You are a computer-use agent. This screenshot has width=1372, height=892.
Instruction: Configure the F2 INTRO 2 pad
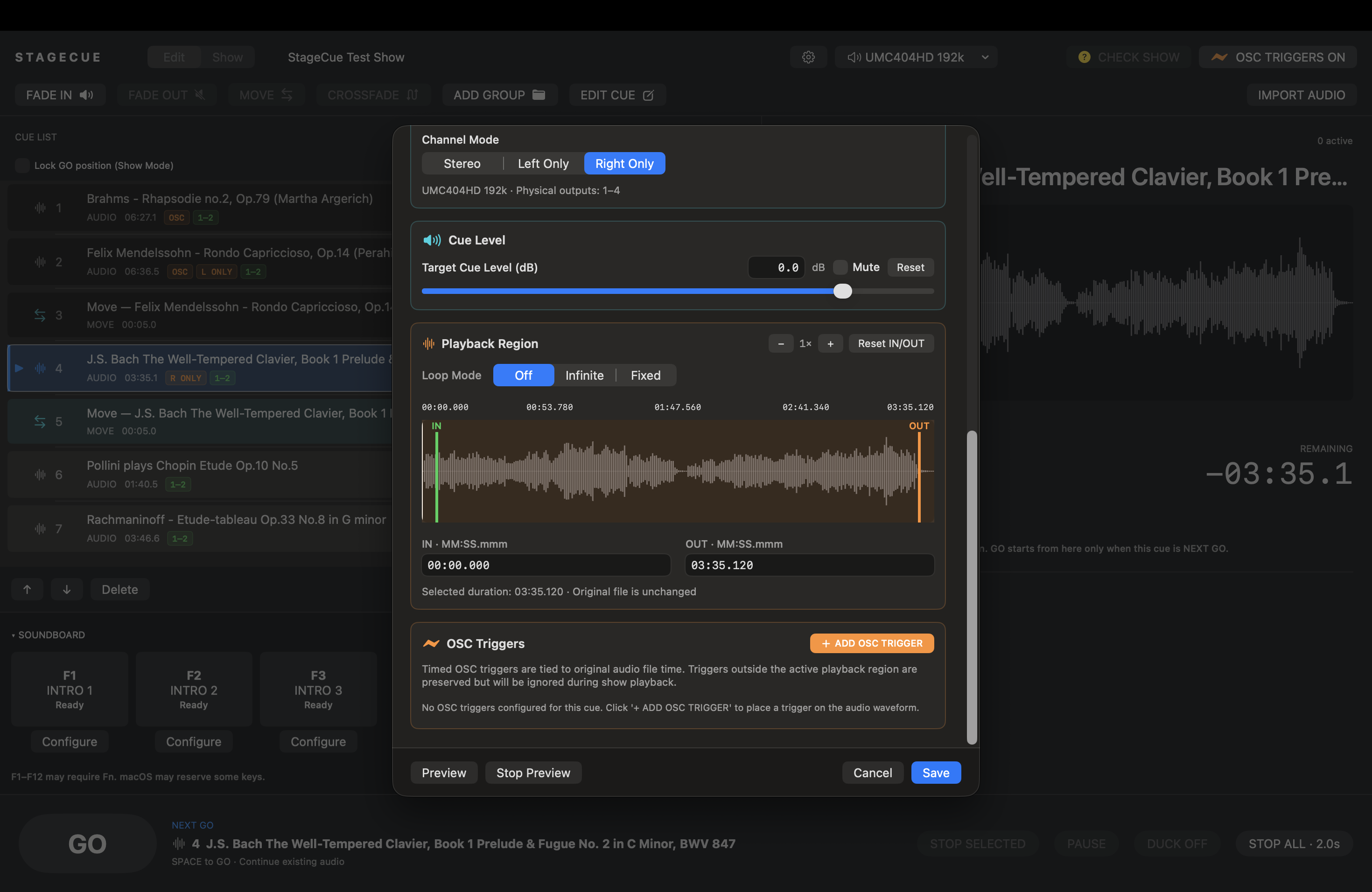coord(194,741)
